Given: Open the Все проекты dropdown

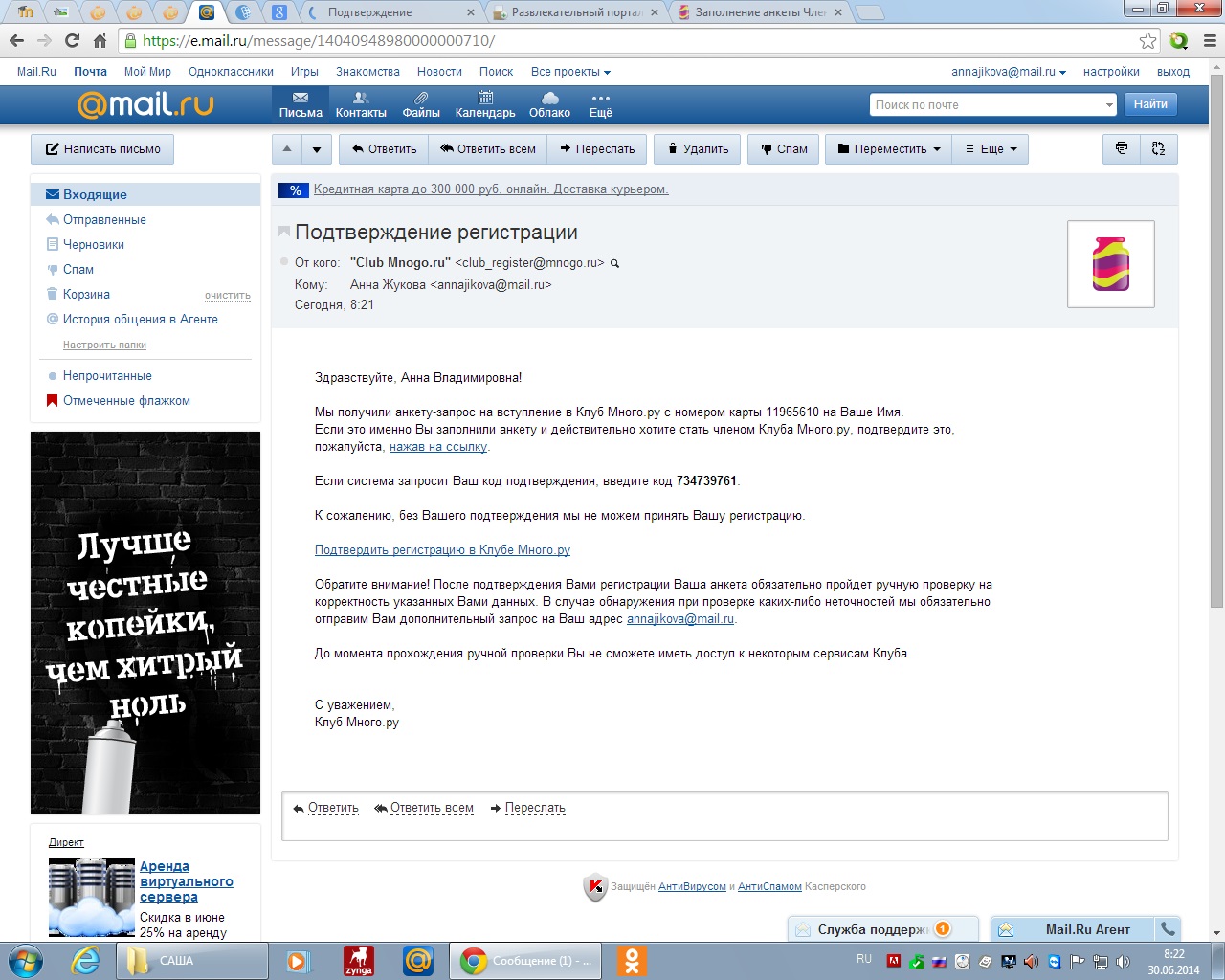Looking at the screenshot, I should tap(570, 72).
